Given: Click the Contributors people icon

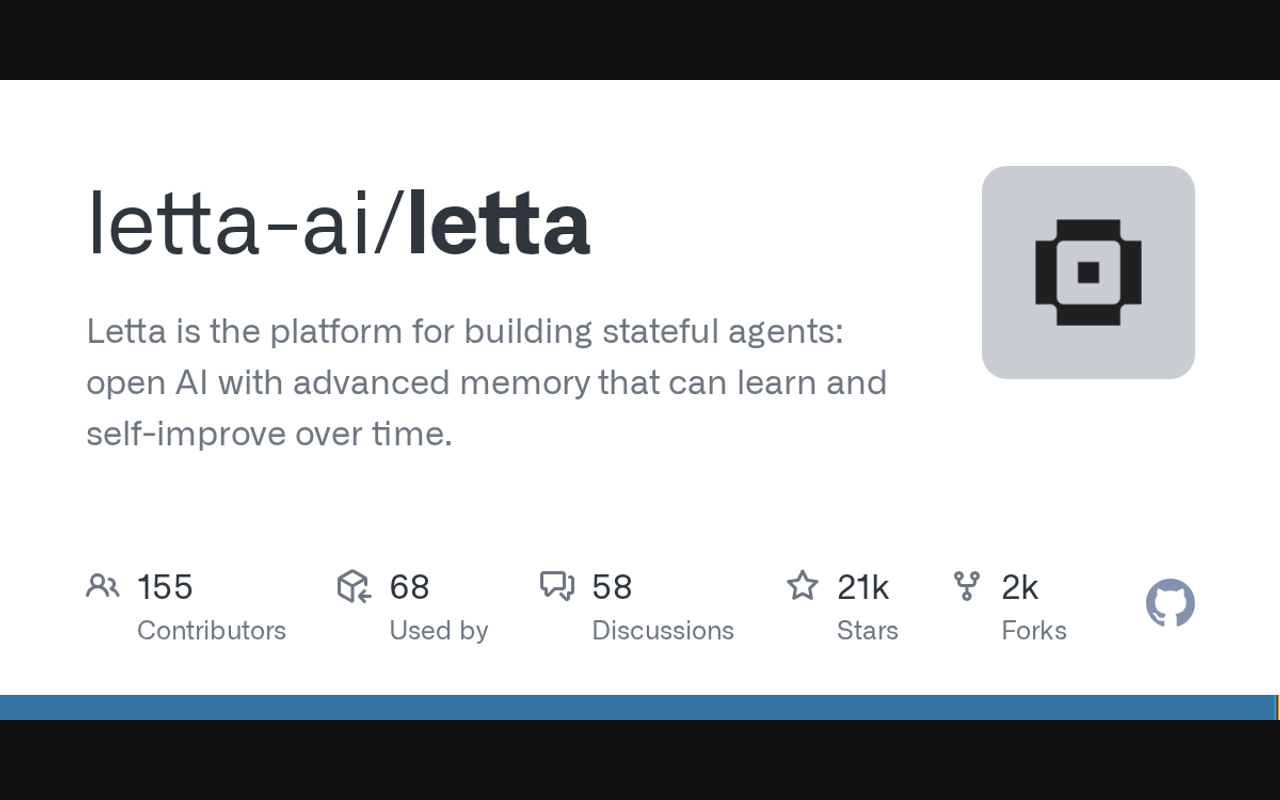Looking at the screenshot, I should 102,586.
